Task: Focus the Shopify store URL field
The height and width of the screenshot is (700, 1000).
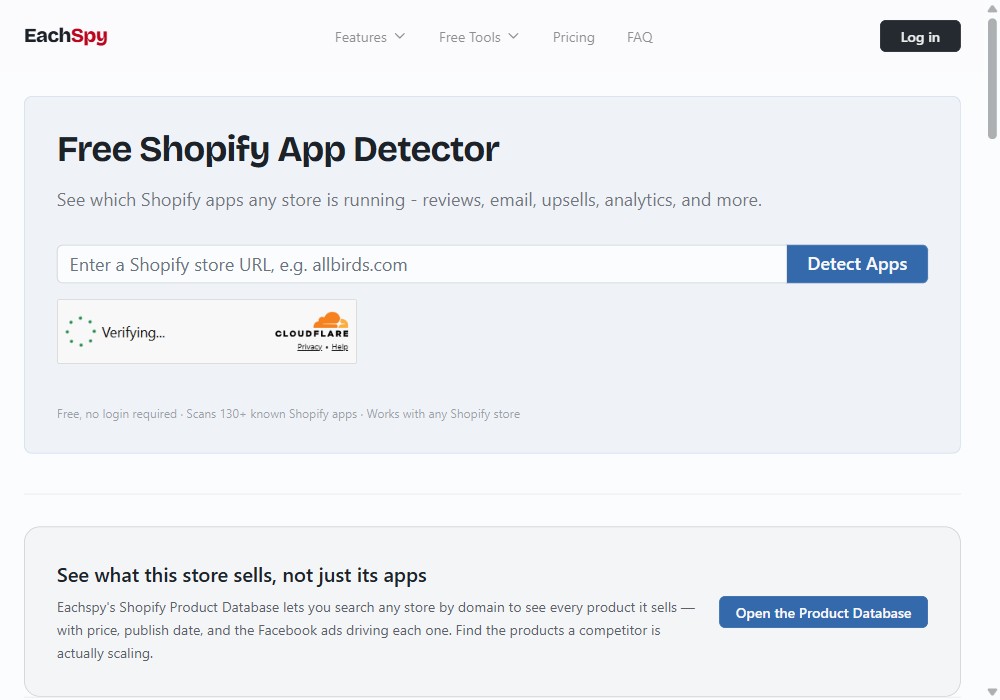Action: [422, 264]
